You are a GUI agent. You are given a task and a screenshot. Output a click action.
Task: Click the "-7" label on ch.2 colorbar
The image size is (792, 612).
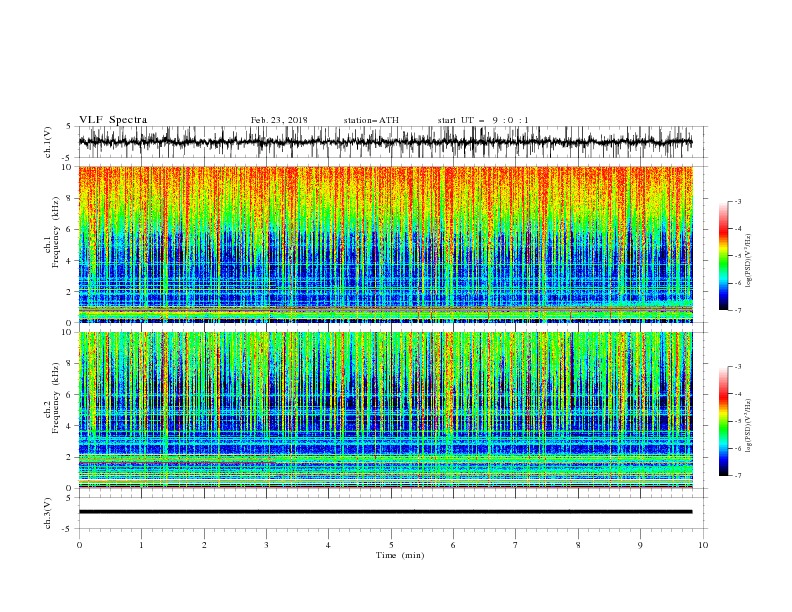[x=738, y=476]
